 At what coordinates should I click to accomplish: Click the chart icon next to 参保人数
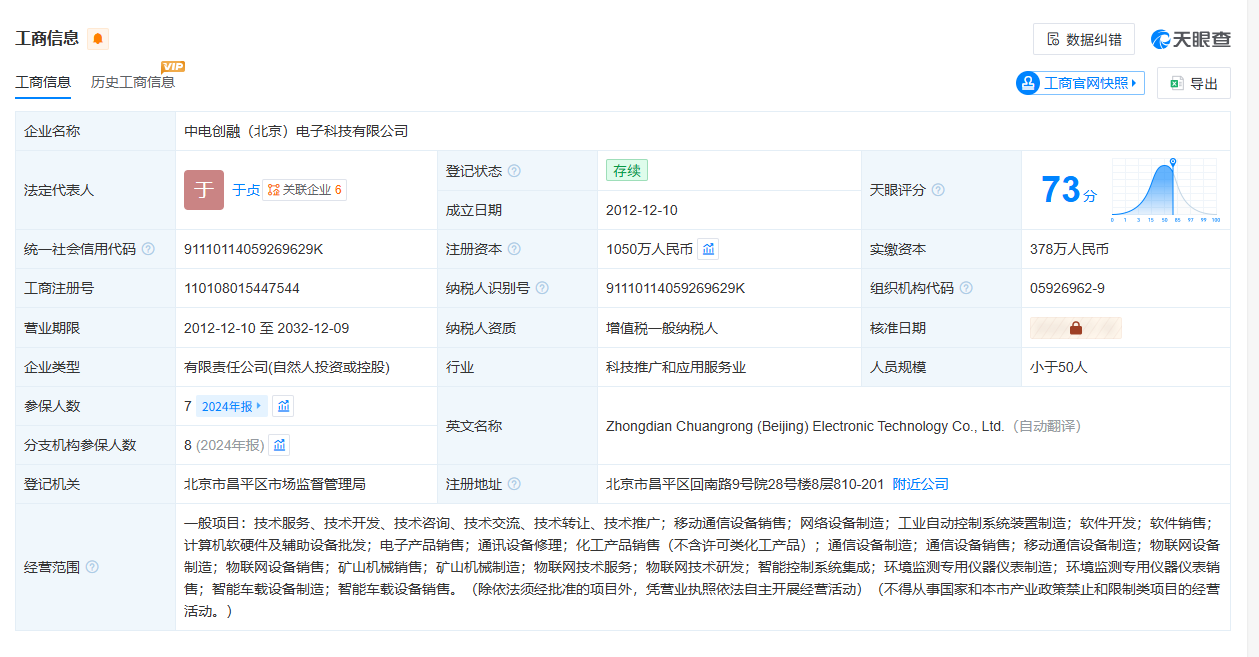pos(284,406)
